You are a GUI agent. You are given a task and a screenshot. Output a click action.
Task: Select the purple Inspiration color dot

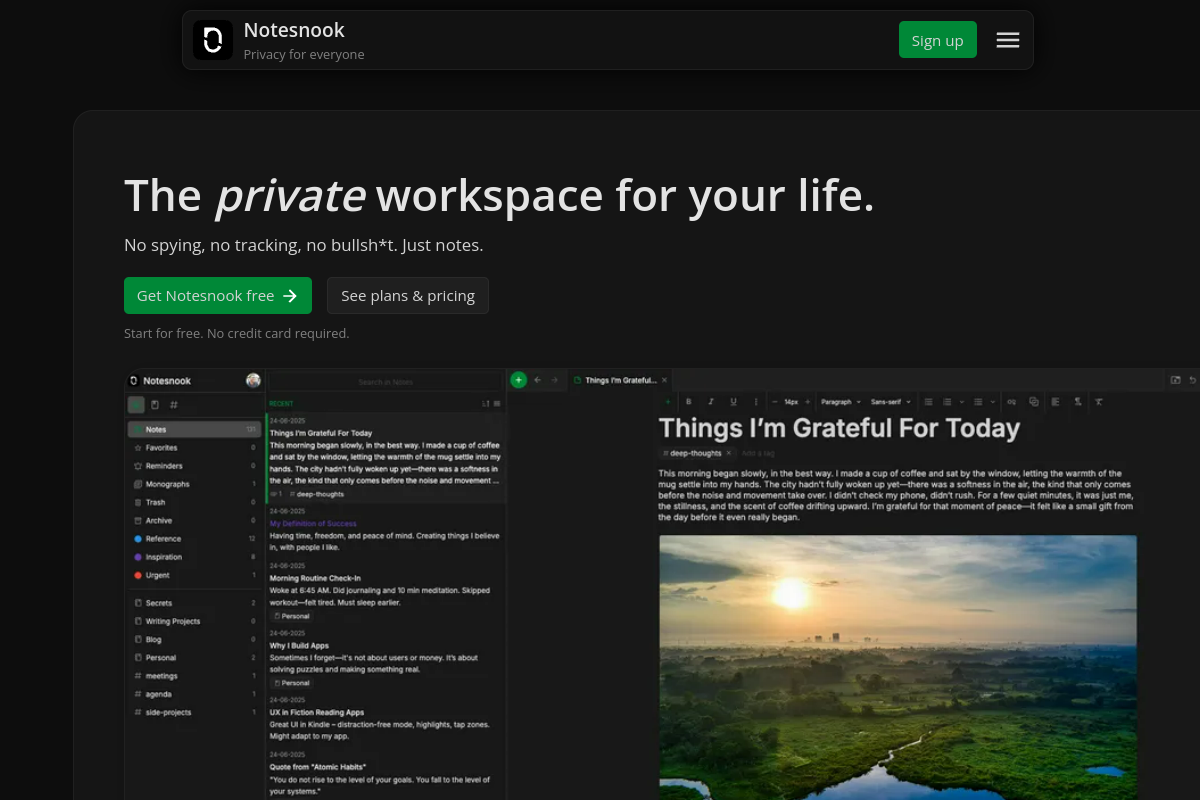[138, 557]
